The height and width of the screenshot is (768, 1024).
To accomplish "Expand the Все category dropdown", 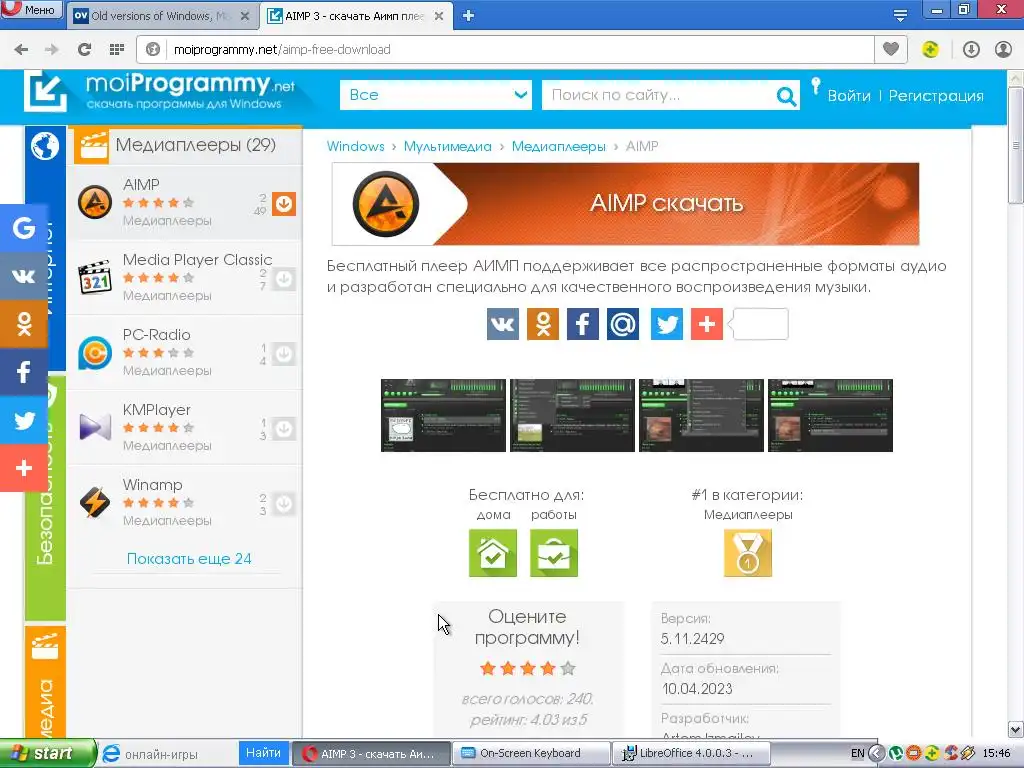I will 436,95.
